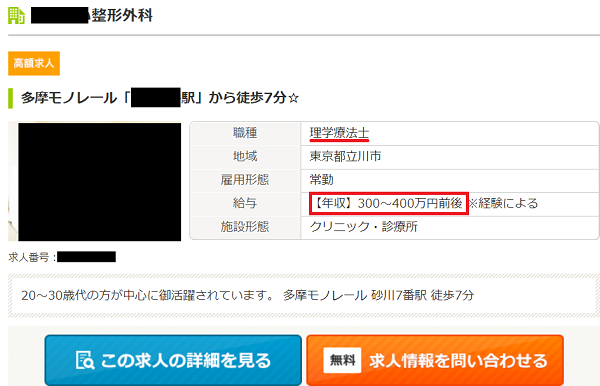Click the green building icon beside clinic name
Viewport: 600px width, 386px height.
pyautogui.click(x=16, y=16)
